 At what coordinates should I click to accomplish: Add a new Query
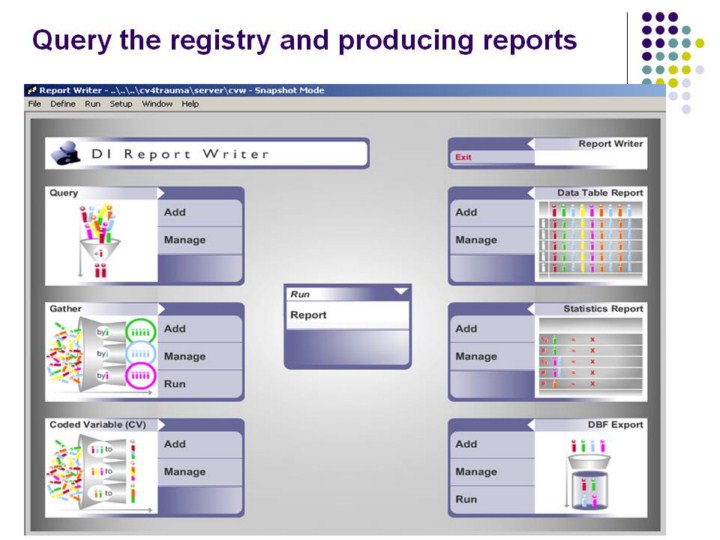tap(174, 212)
